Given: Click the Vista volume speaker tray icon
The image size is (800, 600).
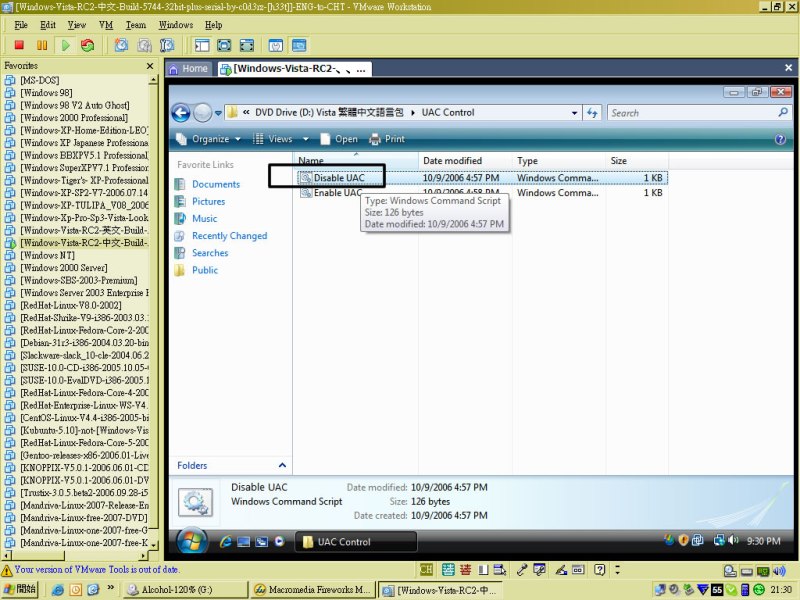Looking at the screenshot, I should [x=733, y=540].
